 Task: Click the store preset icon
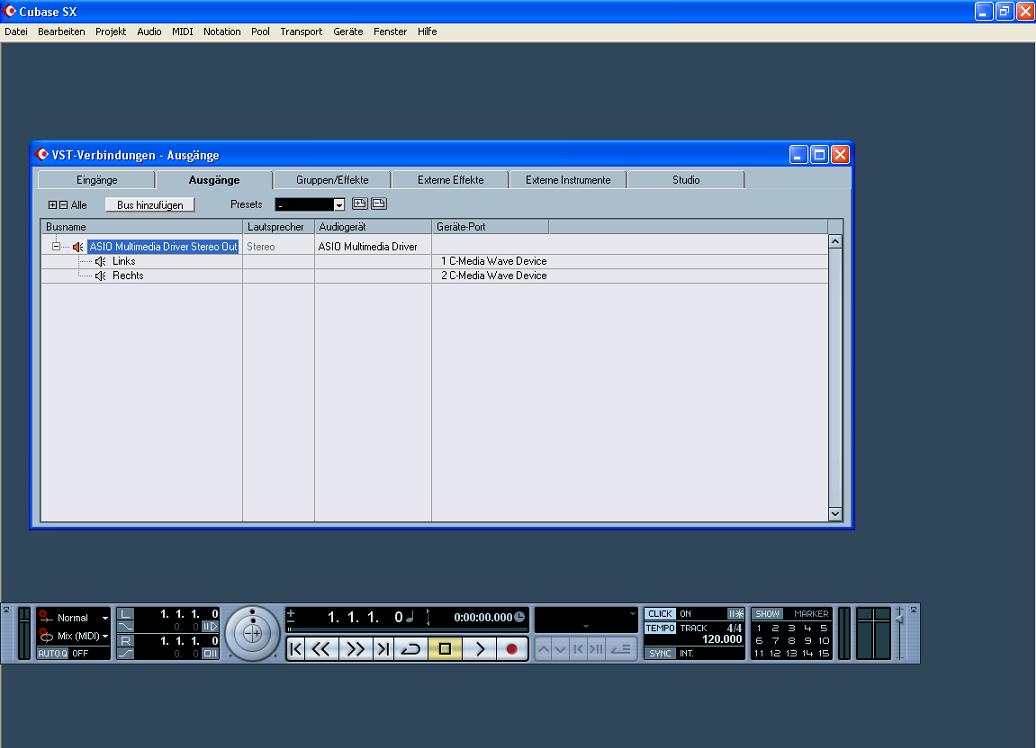tap(360, 204)
